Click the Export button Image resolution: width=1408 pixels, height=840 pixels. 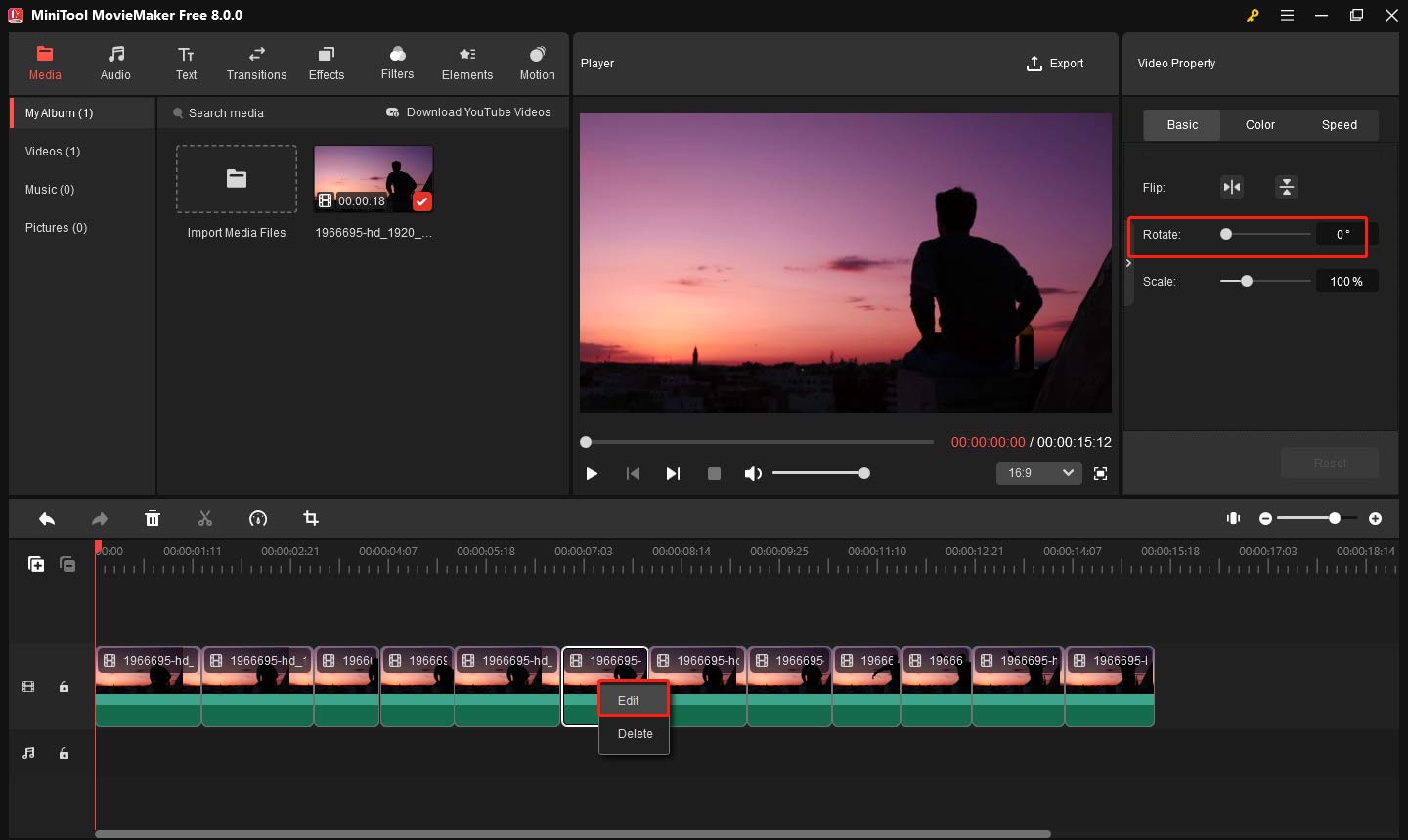[x=1055, y=64]
